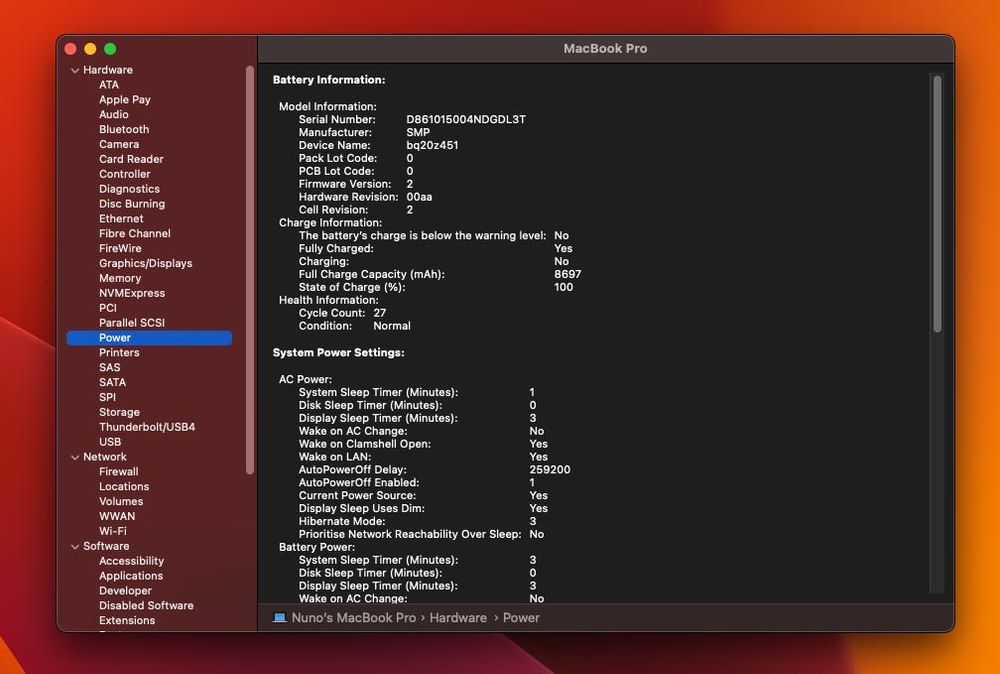Select ATA in the sidebar
The width and height of the screenshot is (1000, 674).
pyautogui.click(x=109, y=85)
